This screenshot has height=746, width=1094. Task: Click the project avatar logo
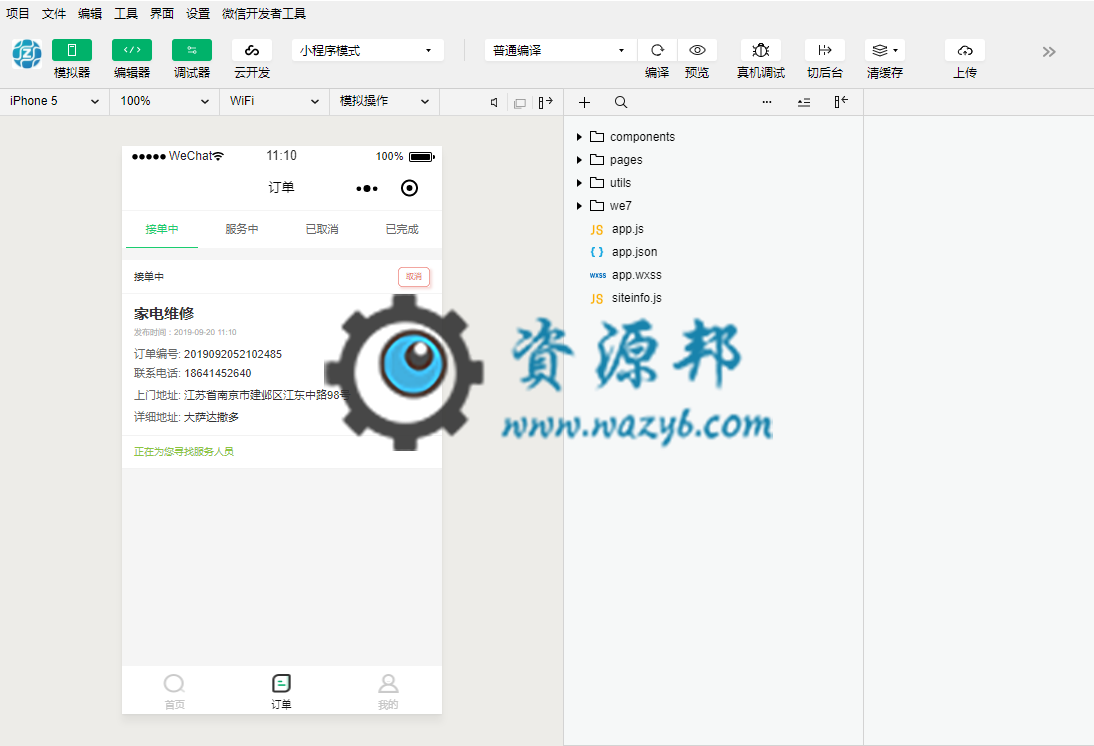pyautogui.click(x=27, y=54)
